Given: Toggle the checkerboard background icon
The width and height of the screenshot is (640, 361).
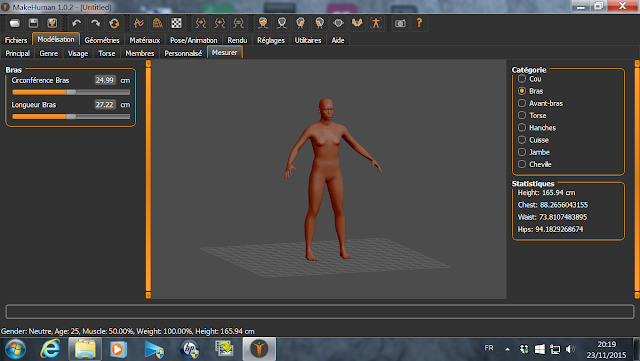Looking at the screenshot, I should click(x=176, y=23).
